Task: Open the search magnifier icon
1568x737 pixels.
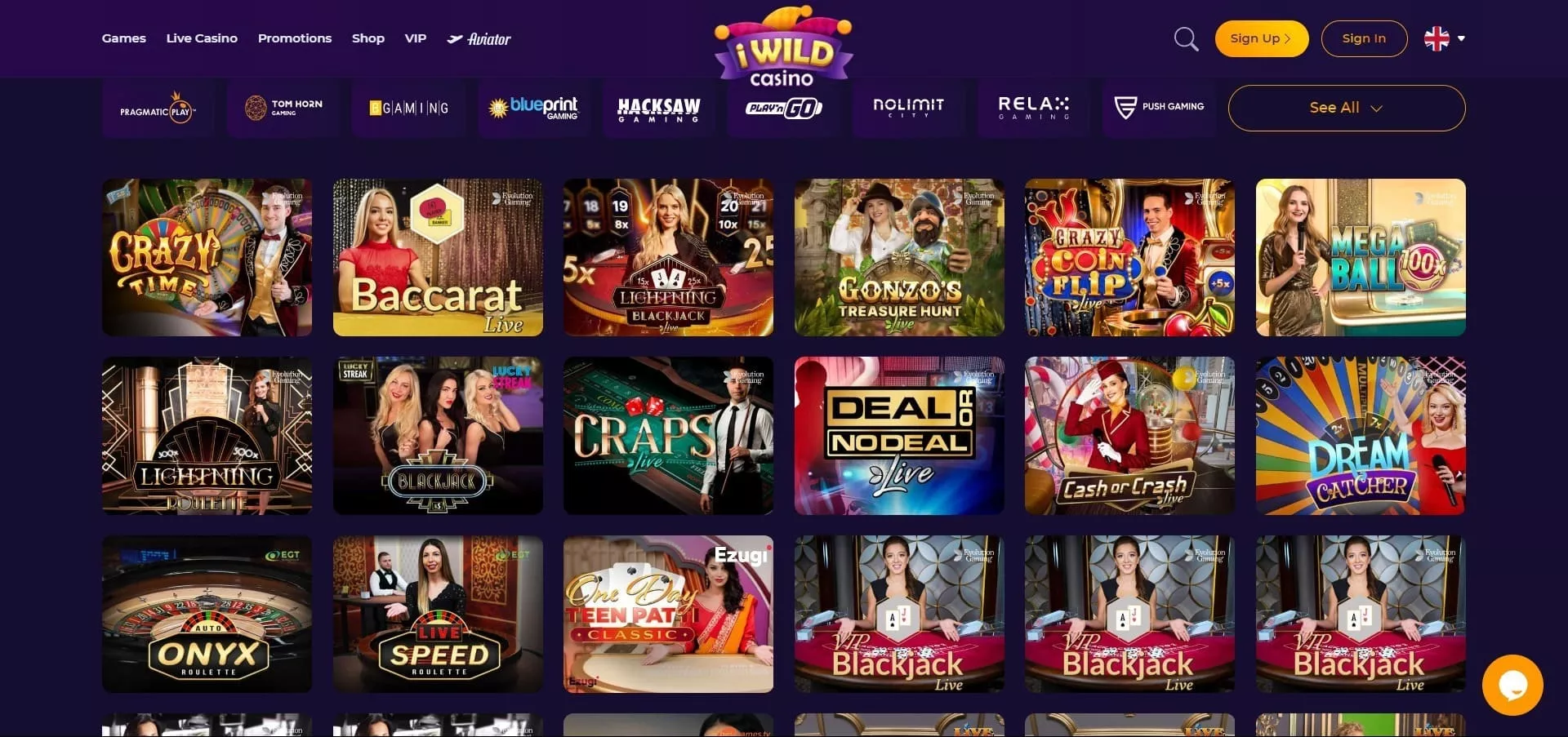Action: pyautogui.click(x=1186, y=39)
